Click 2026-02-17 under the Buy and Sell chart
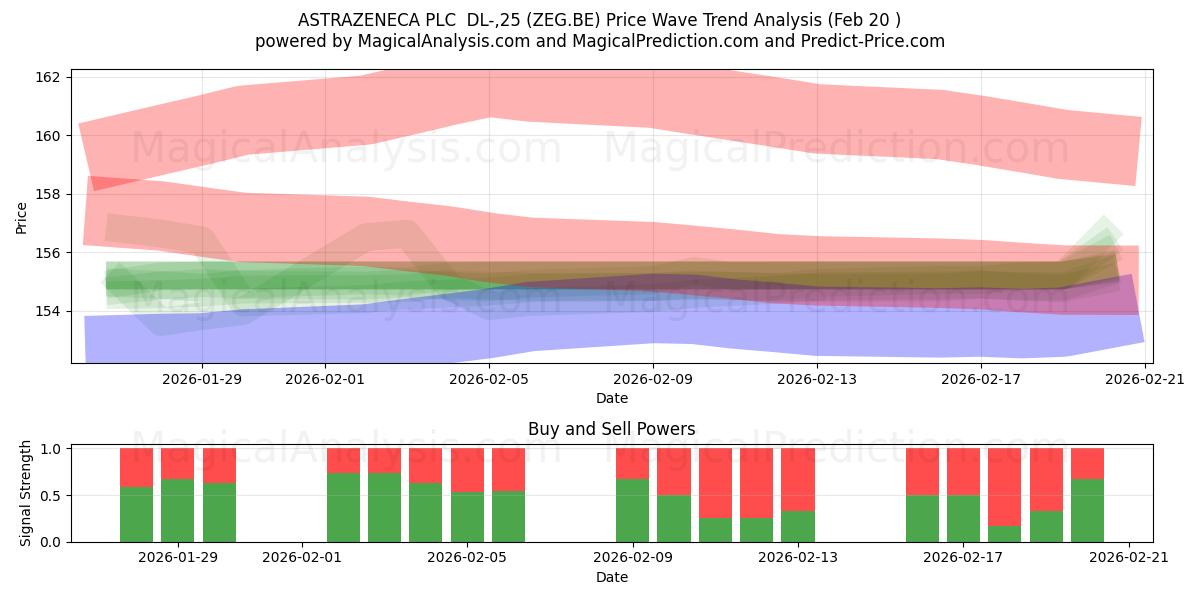This screenshot has width=1200, height=600. (963, 558)
